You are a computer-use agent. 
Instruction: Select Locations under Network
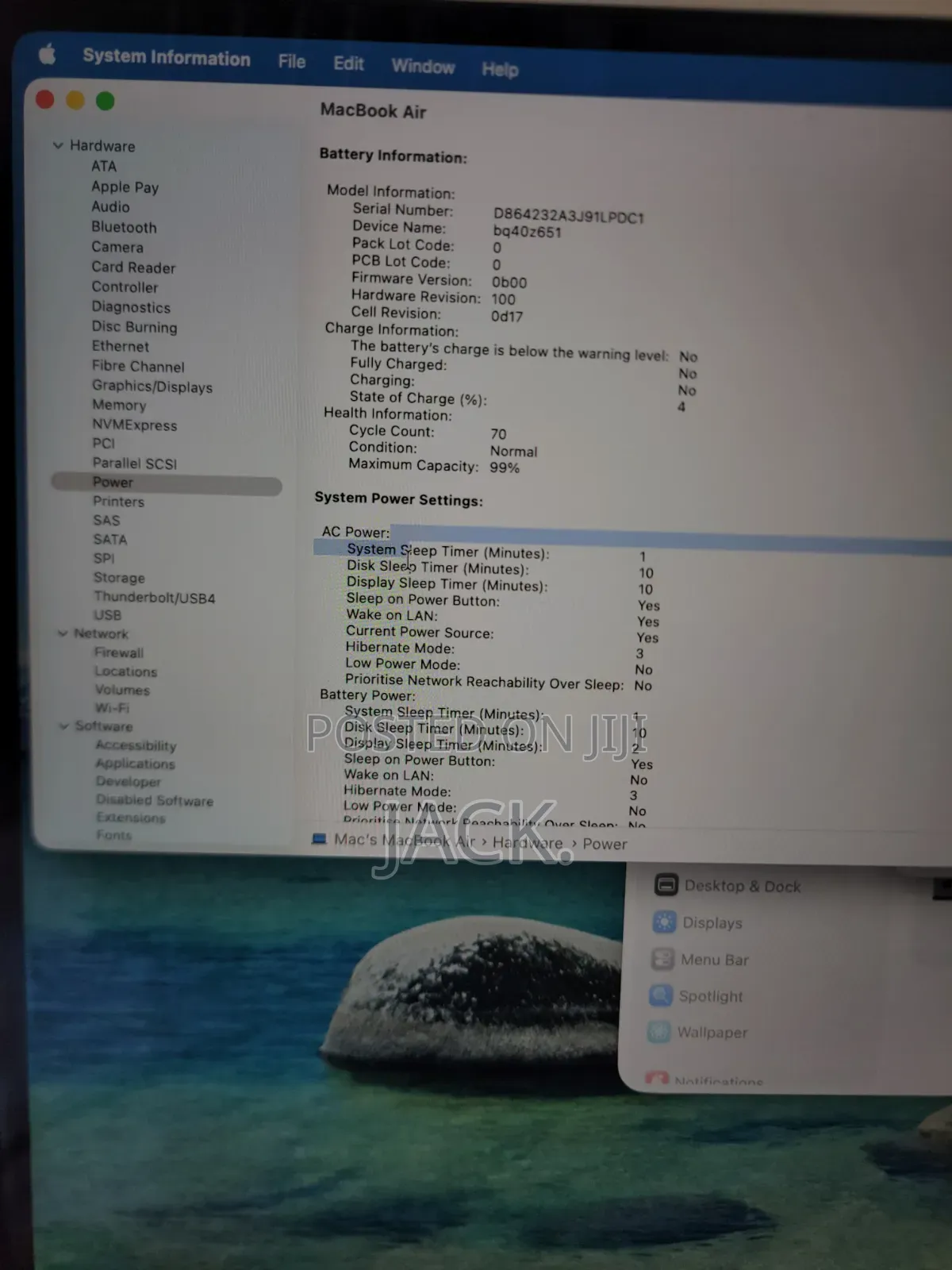(126, 672)
